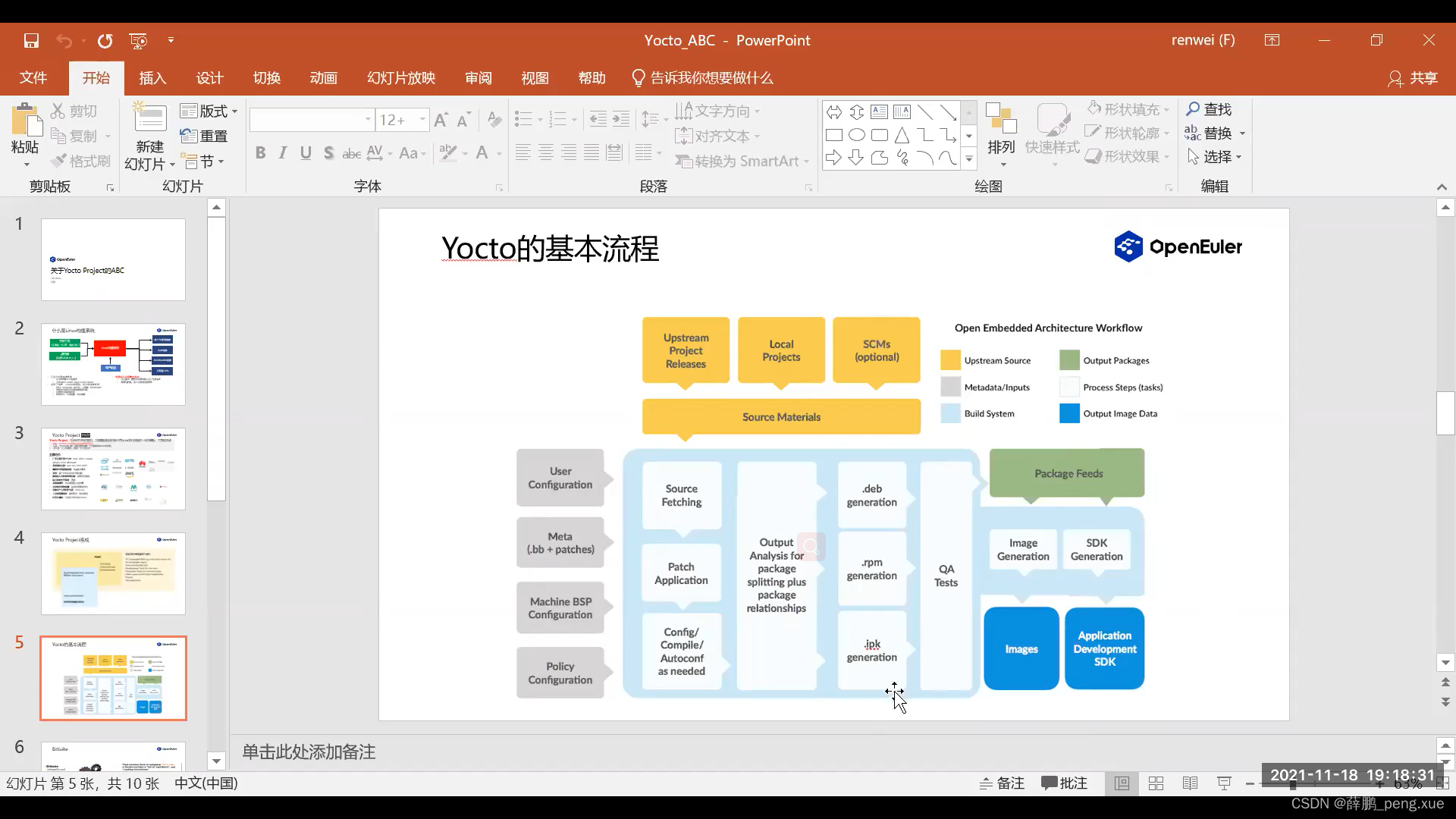Expand shapes gallery more arrow
The height and width of the screenshot is (819, 1456).
pos(968,158)
